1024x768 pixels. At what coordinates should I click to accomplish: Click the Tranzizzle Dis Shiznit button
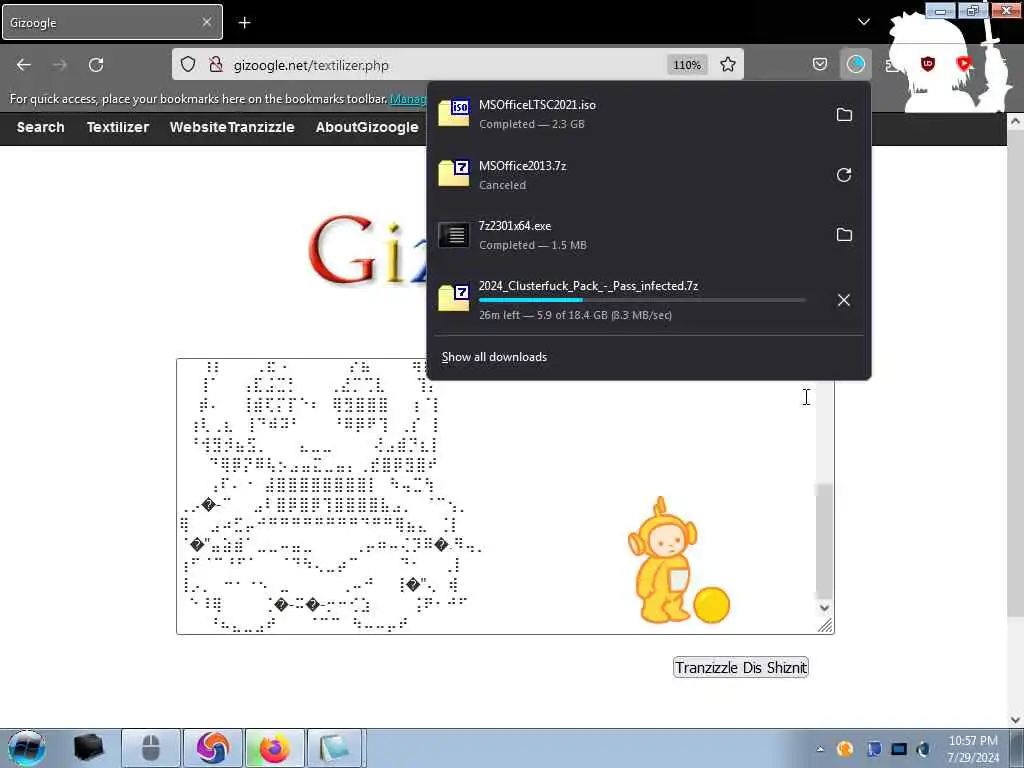click(x=741, y=667)
